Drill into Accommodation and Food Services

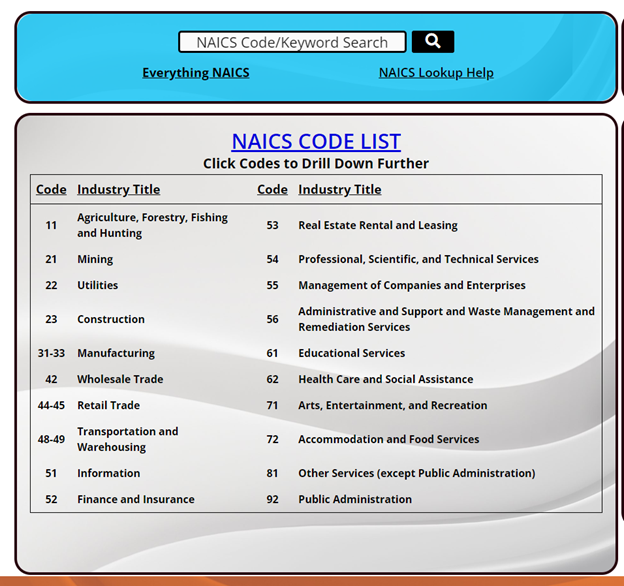[x=388, y=439]
